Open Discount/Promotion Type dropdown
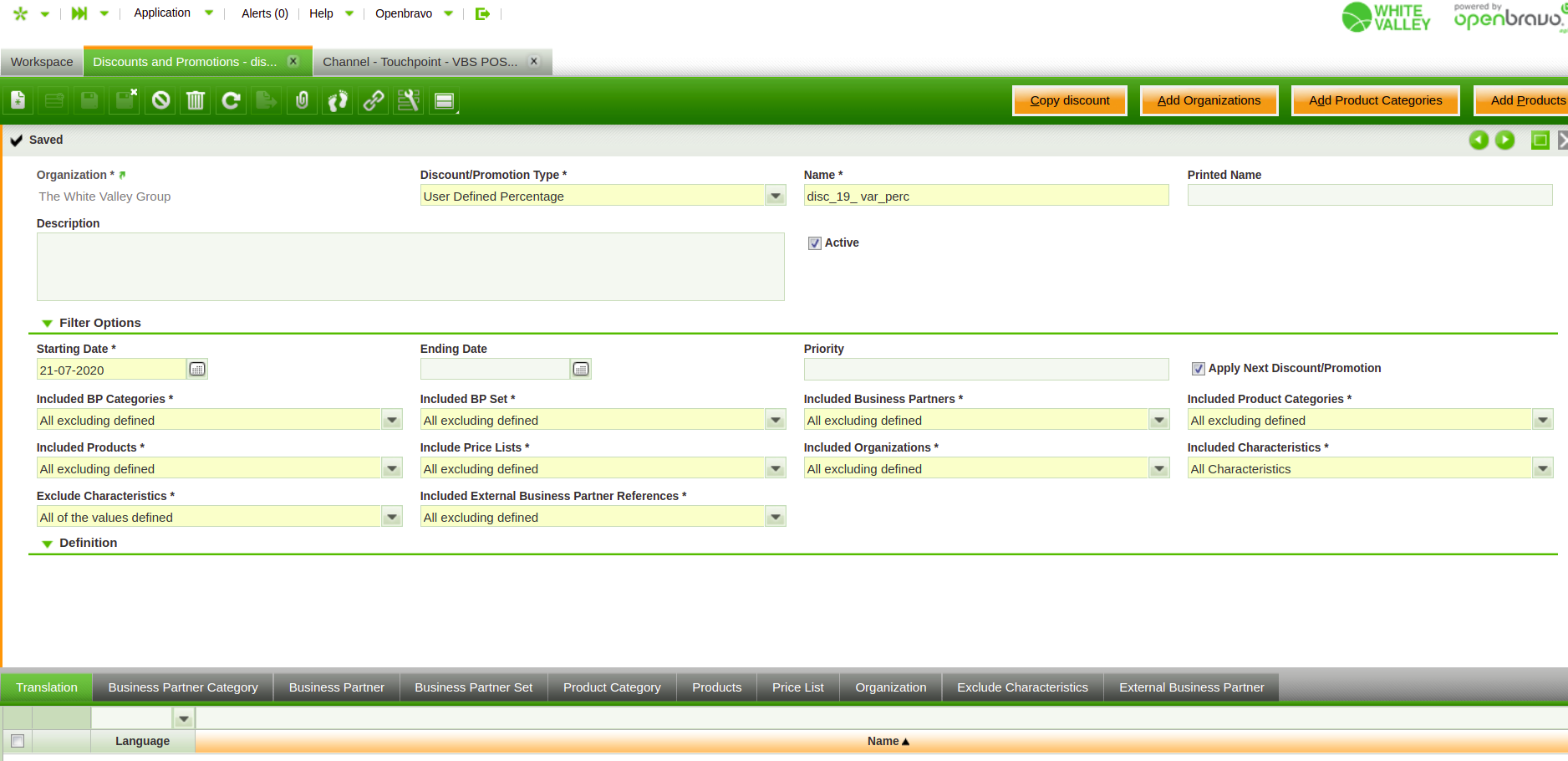Image resolution: width=1568 pixels, height=761 pixels. pyautogui.click(x=776, y=197)
